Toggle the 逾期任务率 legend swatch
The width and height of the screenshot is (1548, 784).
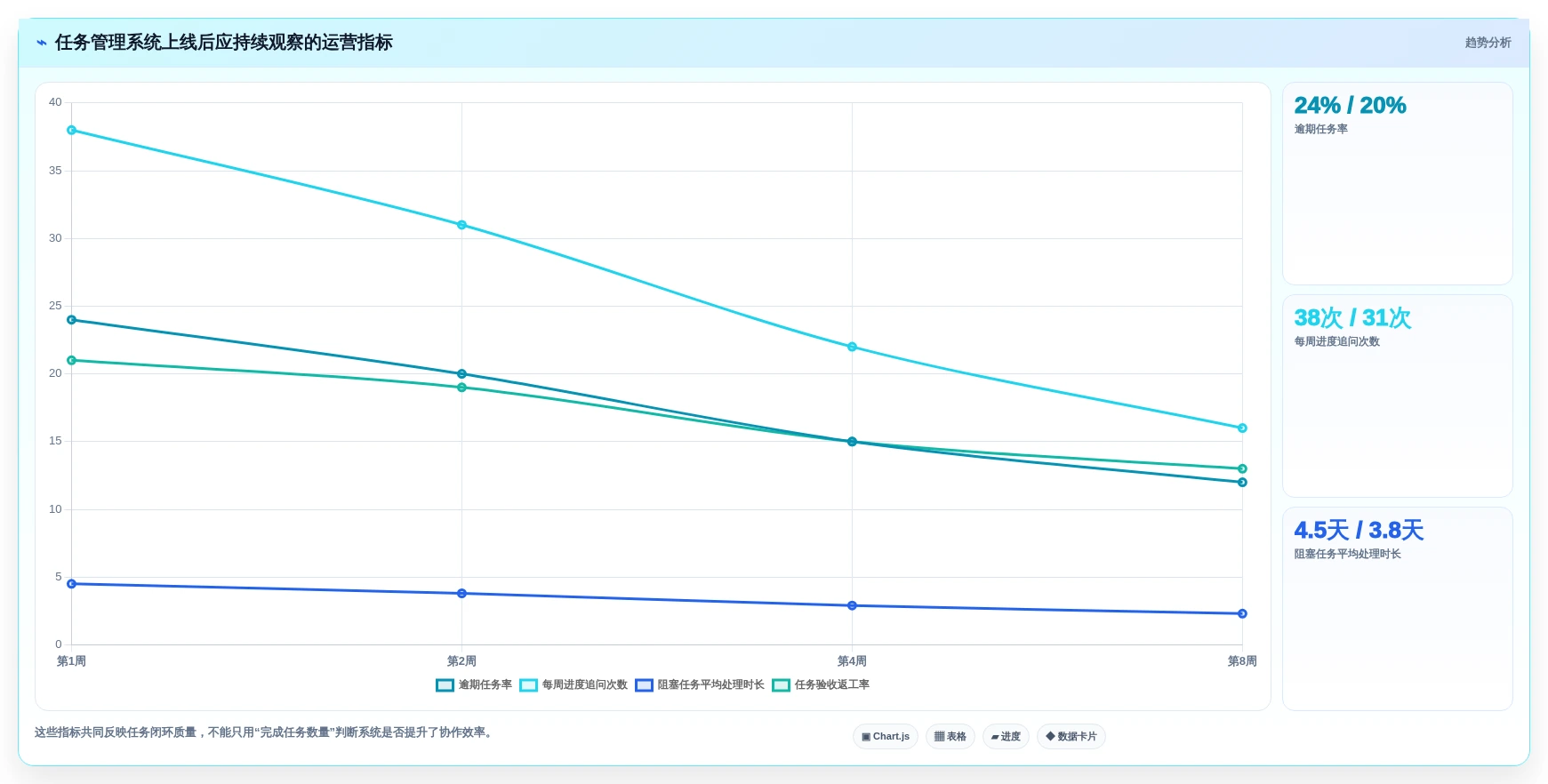[445, 685]
